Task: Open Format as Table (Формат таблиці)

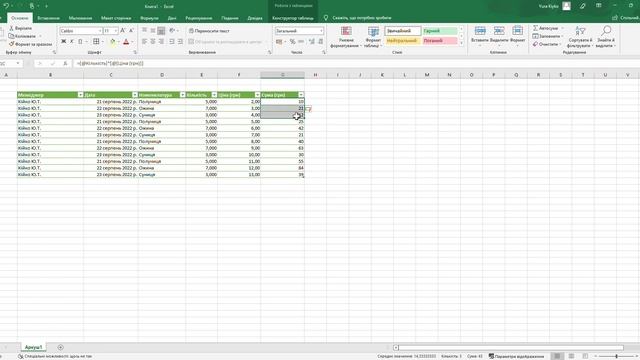Action: point(373,37)
